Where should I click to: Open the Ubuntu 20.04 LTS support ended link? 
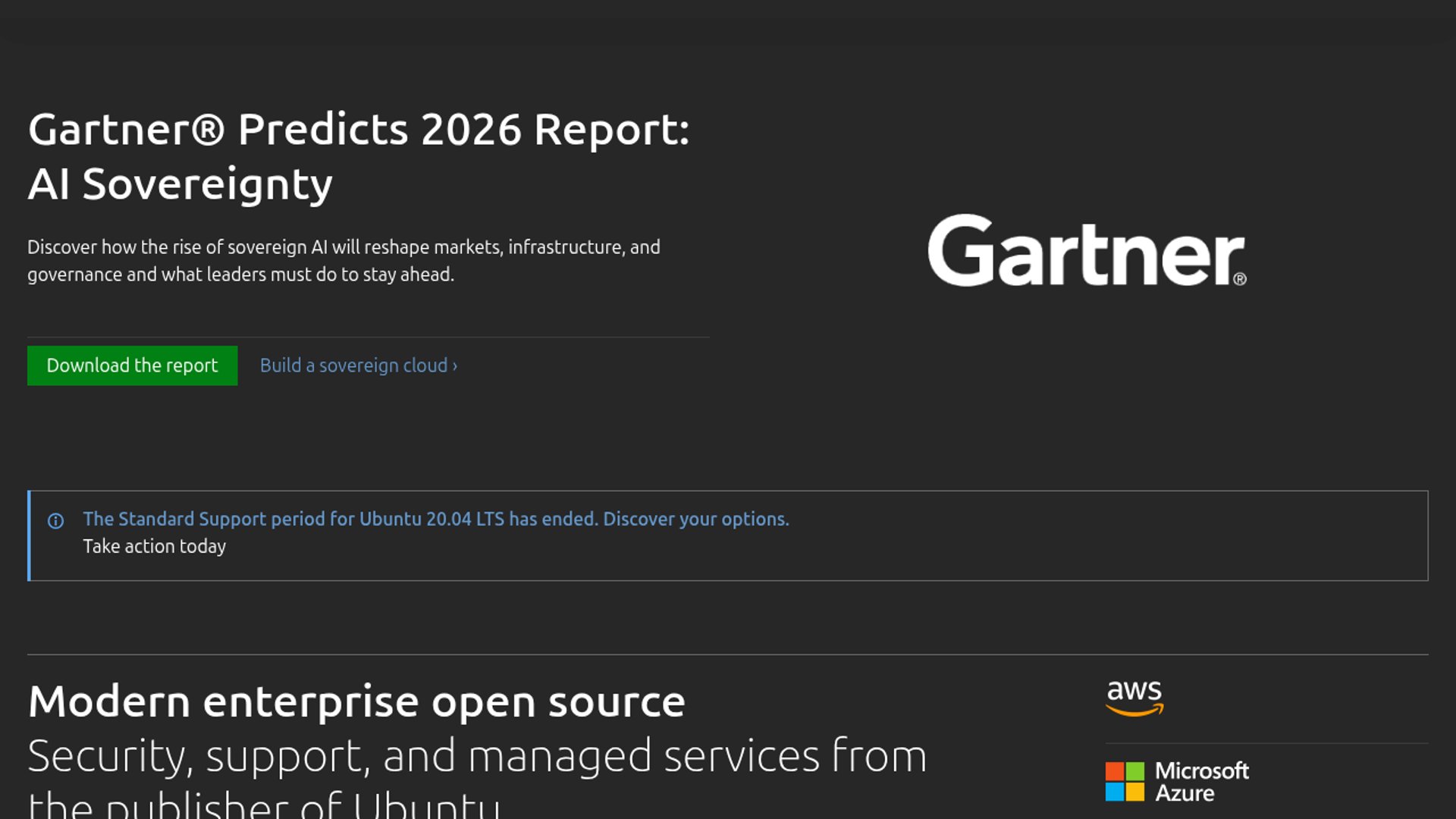click(x=341, y=519)
